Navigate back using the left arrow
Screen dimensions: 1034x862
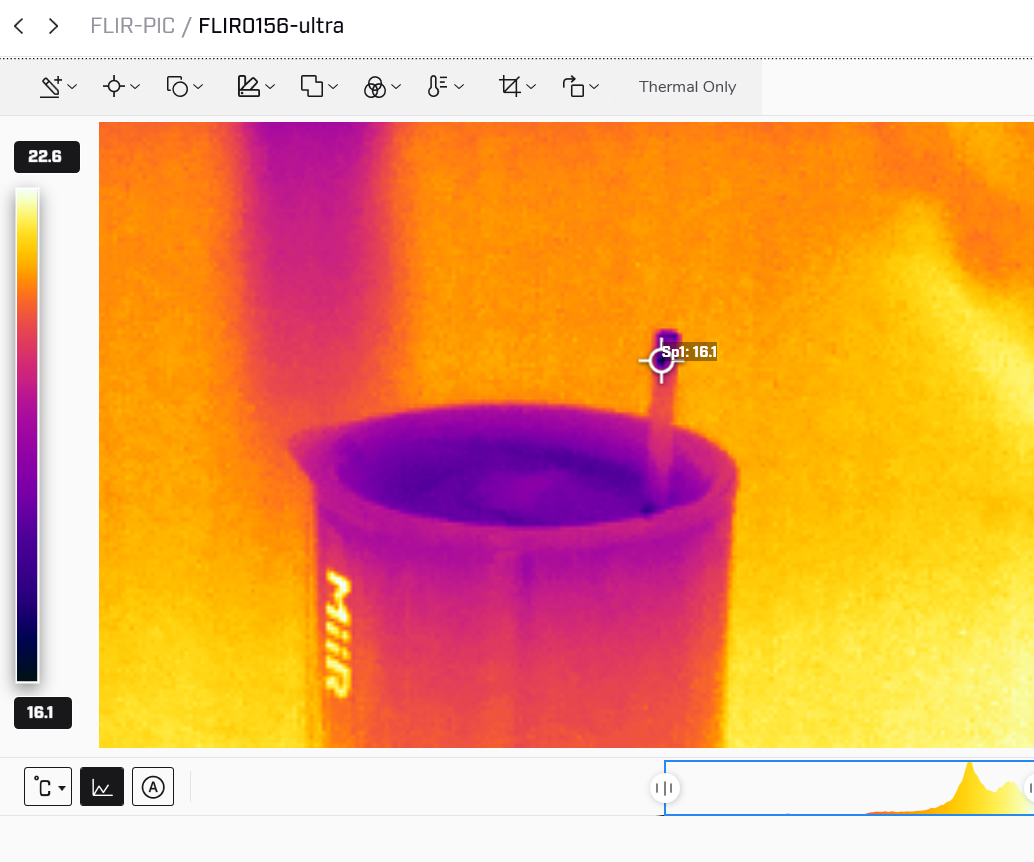18,26
